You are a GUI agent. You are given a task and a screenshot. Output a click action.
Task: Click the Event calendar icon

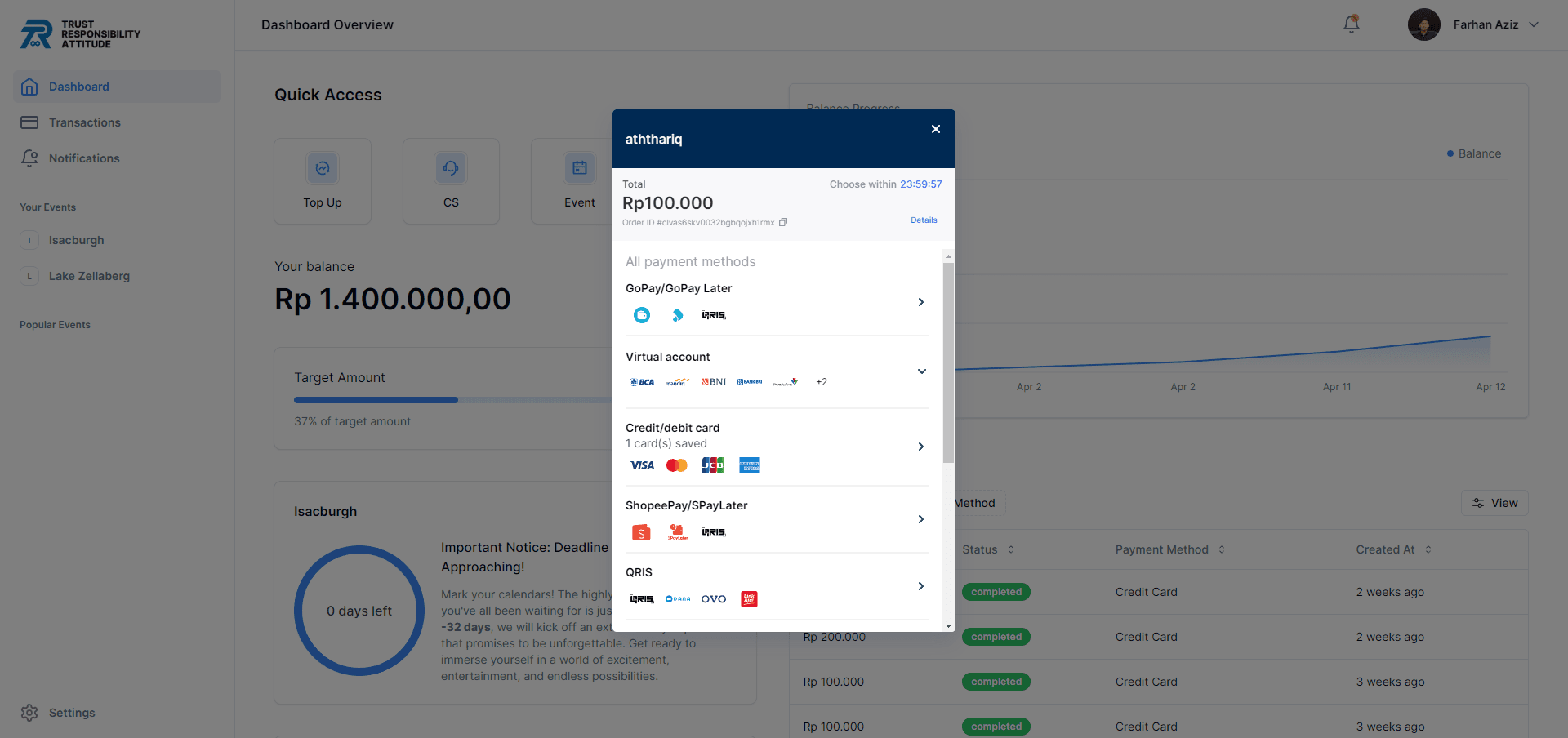[x=580, y=168]
